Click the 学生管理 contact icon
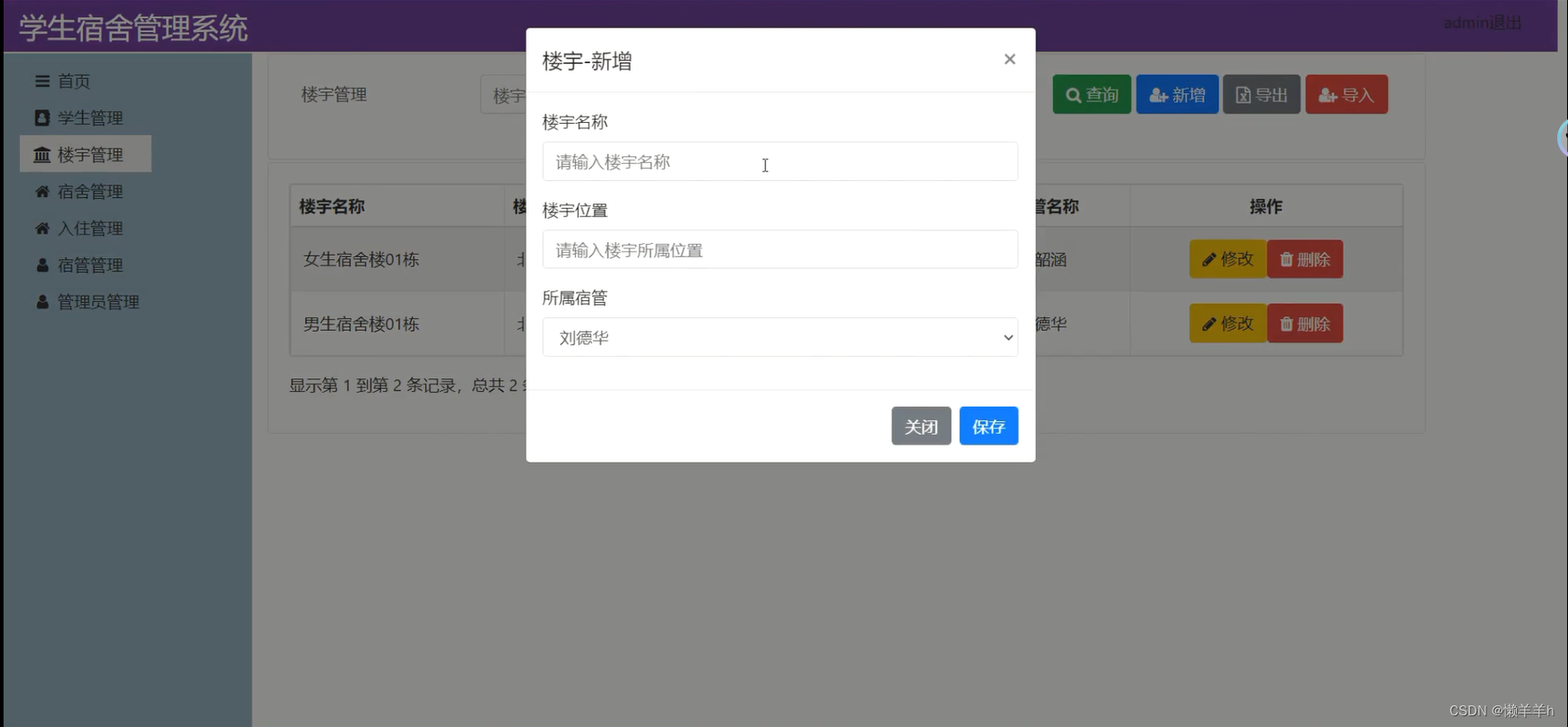This screenshot has width=1568, height=727. 42,117
